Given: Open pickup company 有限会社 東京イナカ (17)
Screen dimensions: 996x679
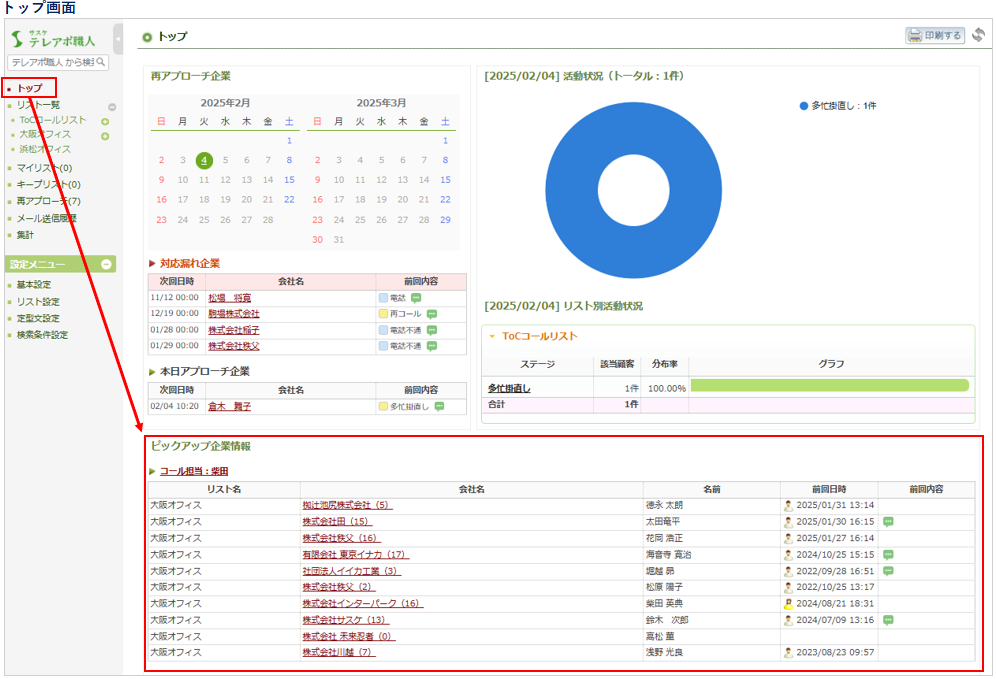Looking at the screenshot, I should 356,555.
